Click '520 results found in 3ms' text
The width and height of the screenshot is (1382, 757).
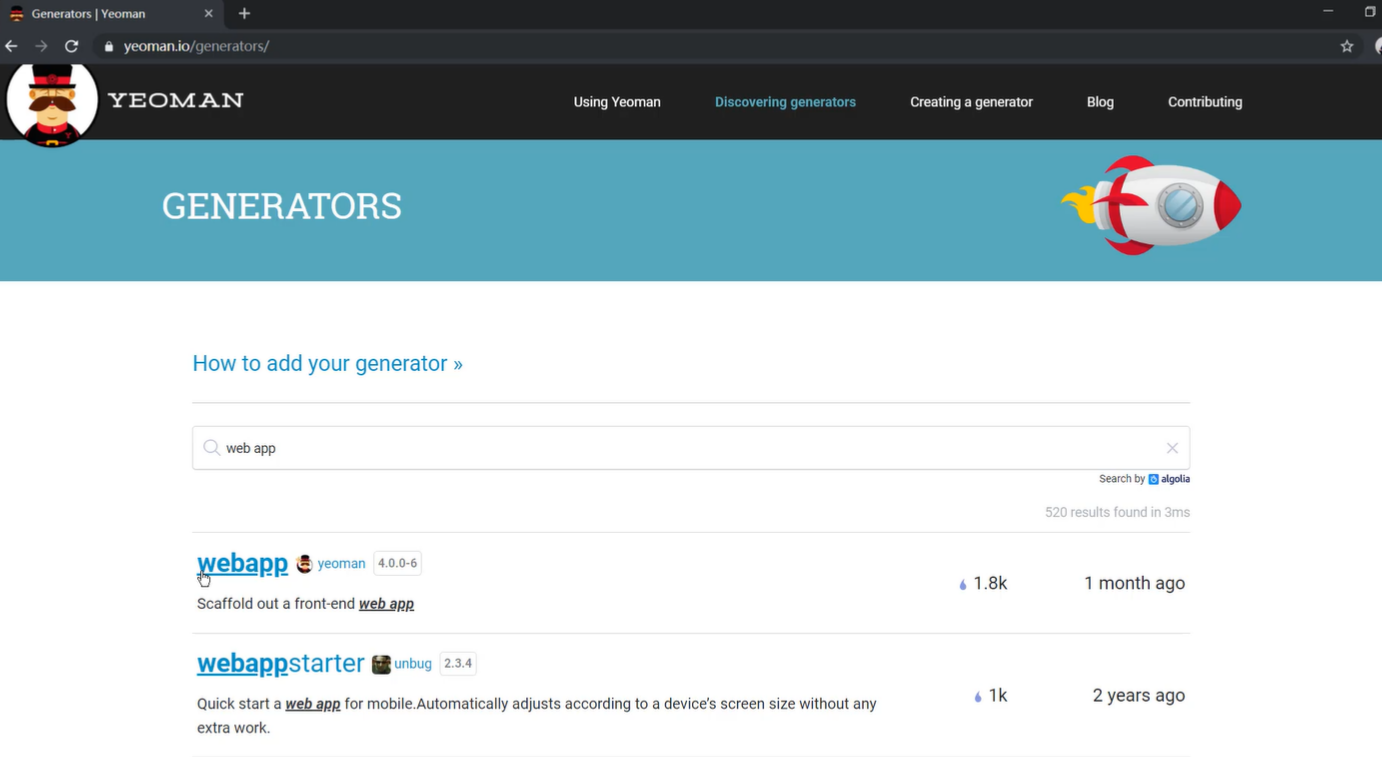coord(1117,512)
